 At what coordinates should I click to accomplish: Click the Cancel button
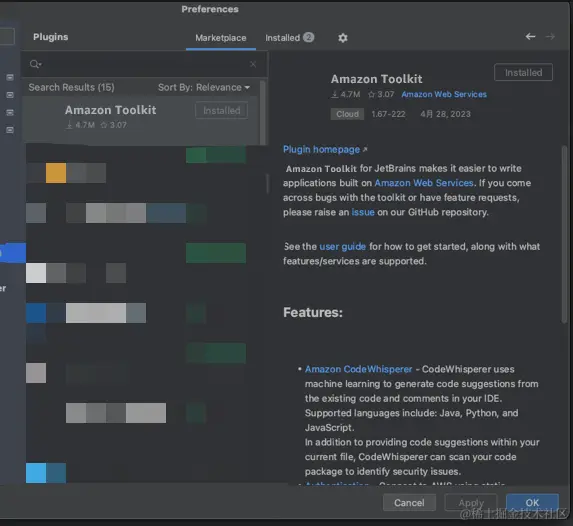click(x=409, y=503)
